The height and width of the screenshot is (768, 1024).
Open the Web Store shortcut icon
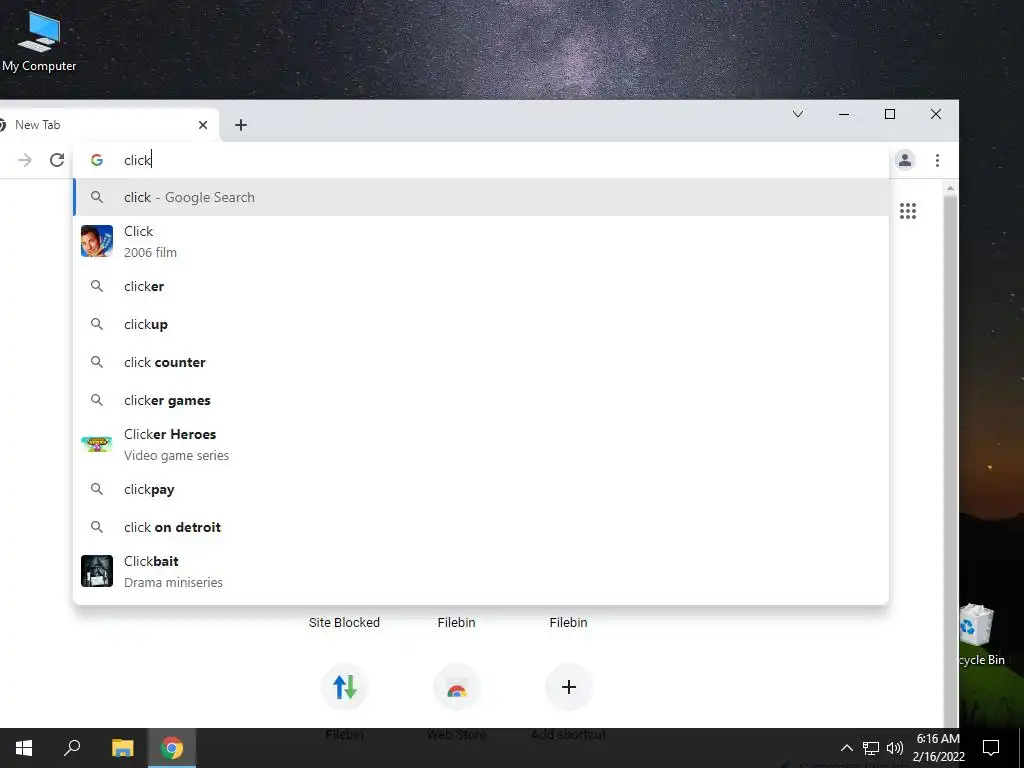(456, 687)
